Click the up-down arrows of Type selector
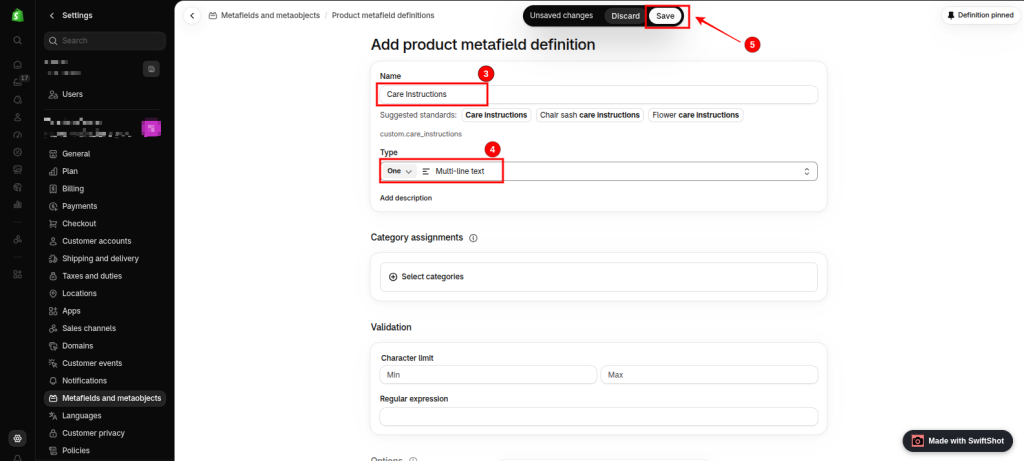The image size is (1024, 461). tap(807, 171)
